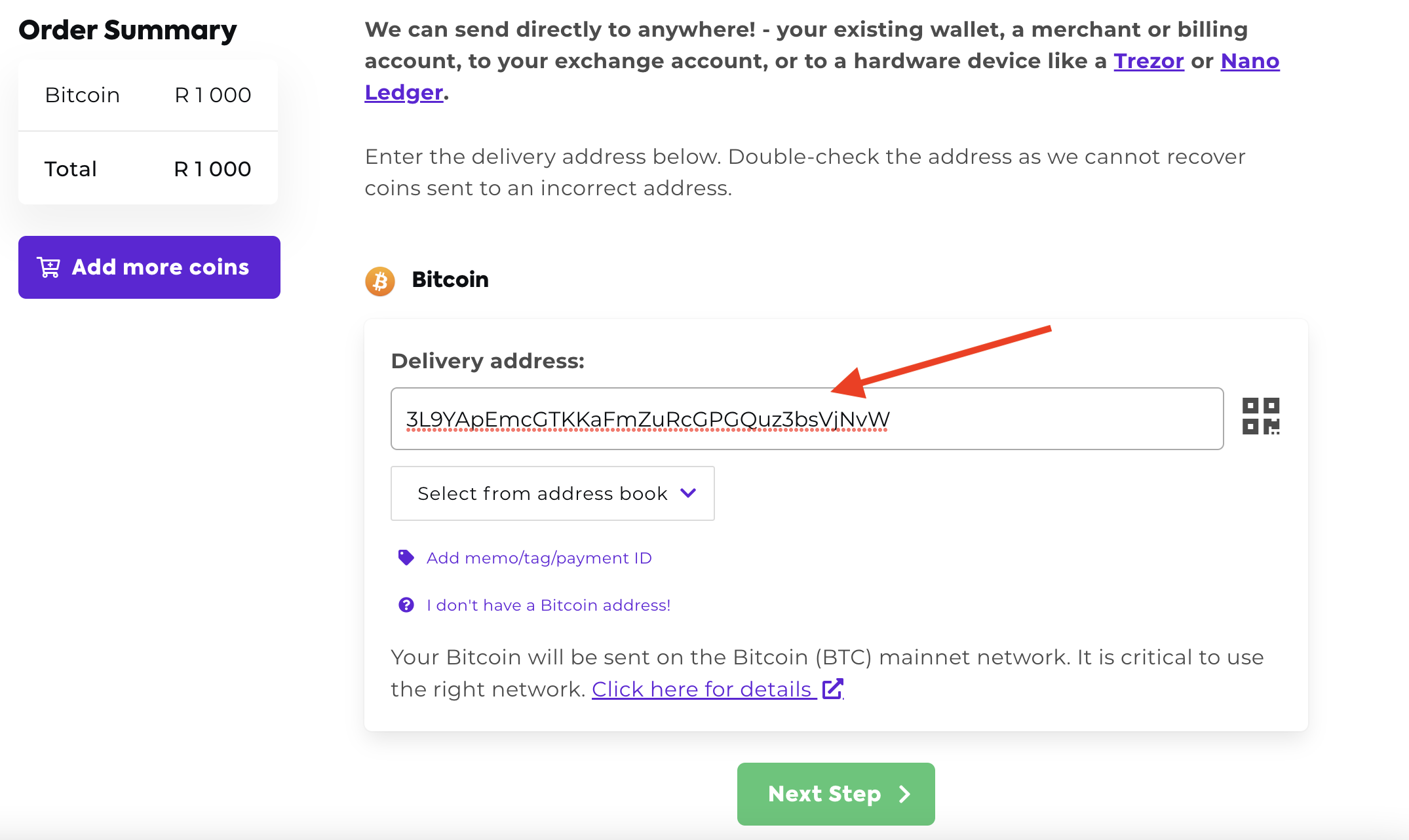
Task: Click the shopping cart icon on Add more coins
Action: [48, 267]
